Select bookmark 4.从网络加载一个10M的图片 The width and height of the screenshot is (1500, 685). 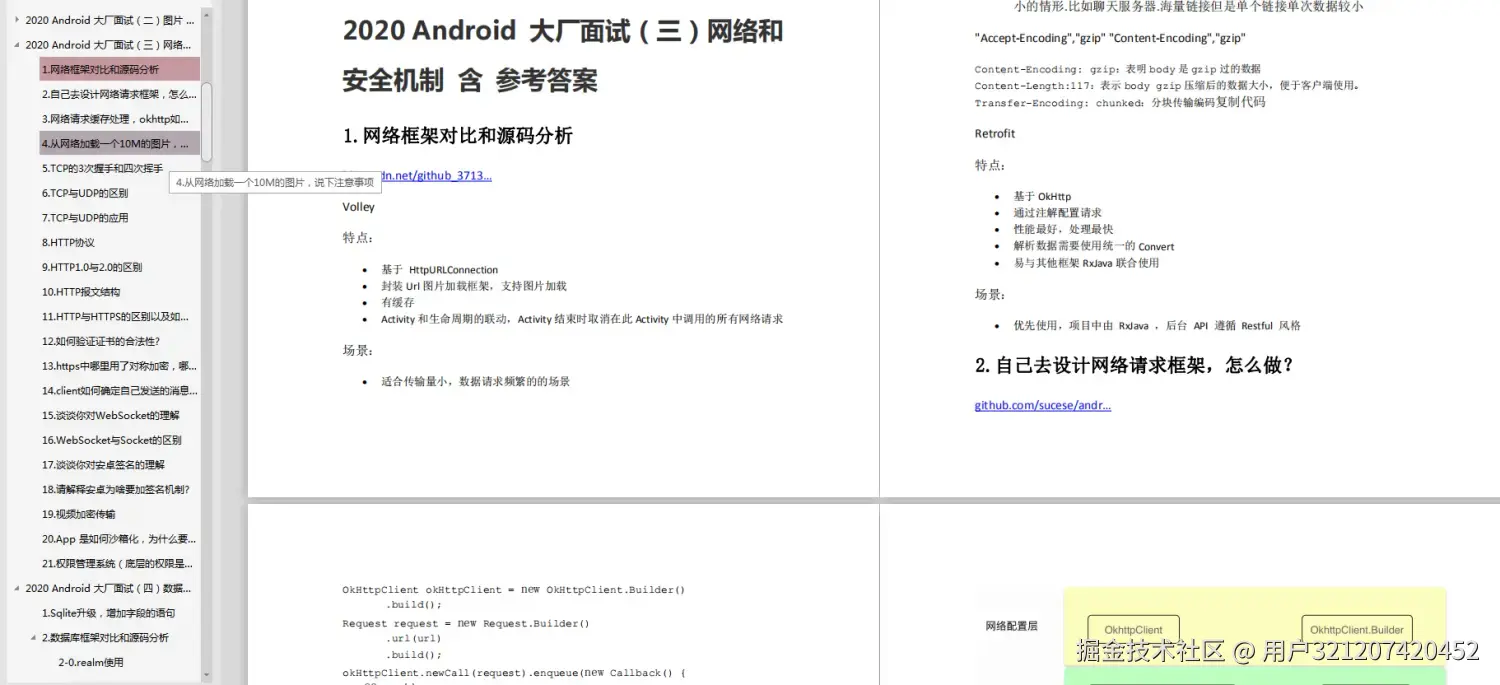pyautogui.click(x=120, y=144)
